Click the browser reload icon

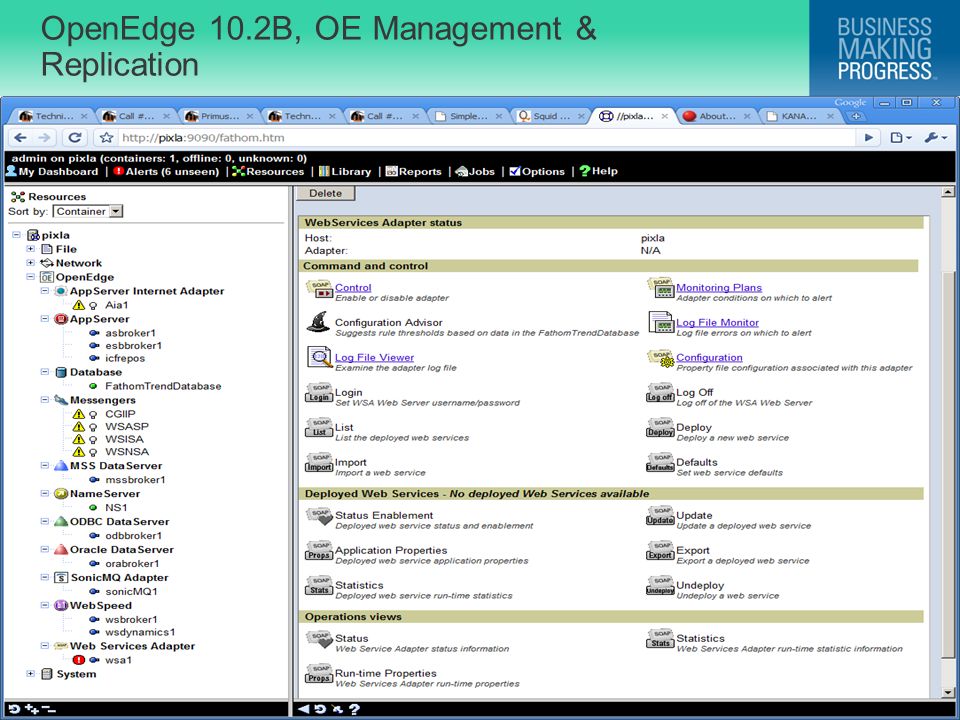[75, 138]
